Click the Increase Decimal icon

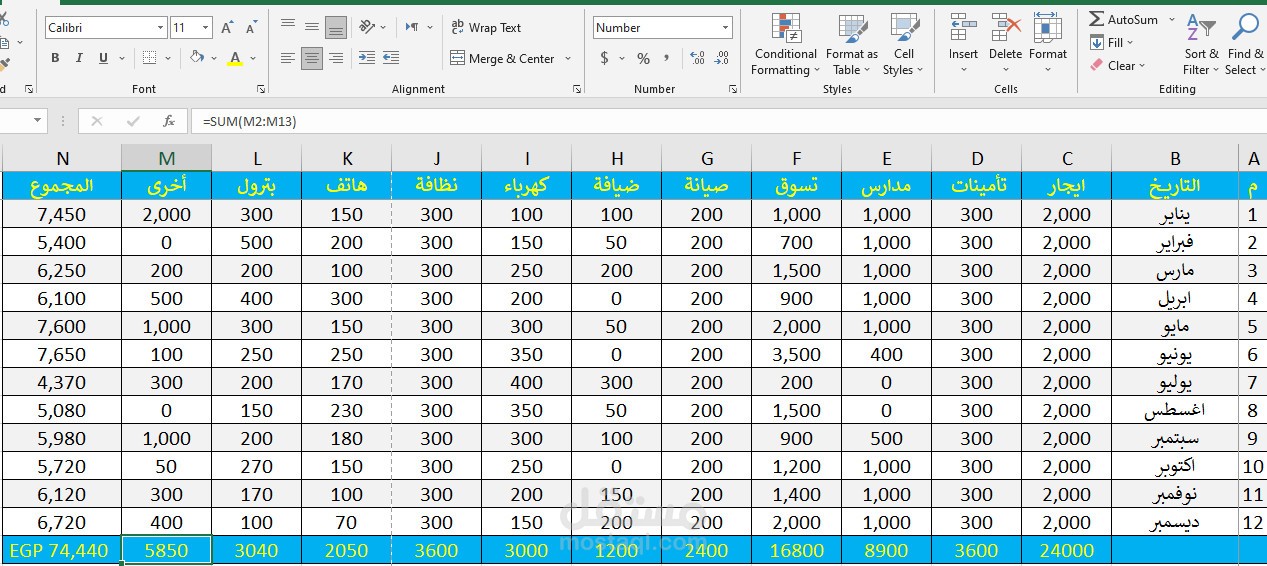697,59
